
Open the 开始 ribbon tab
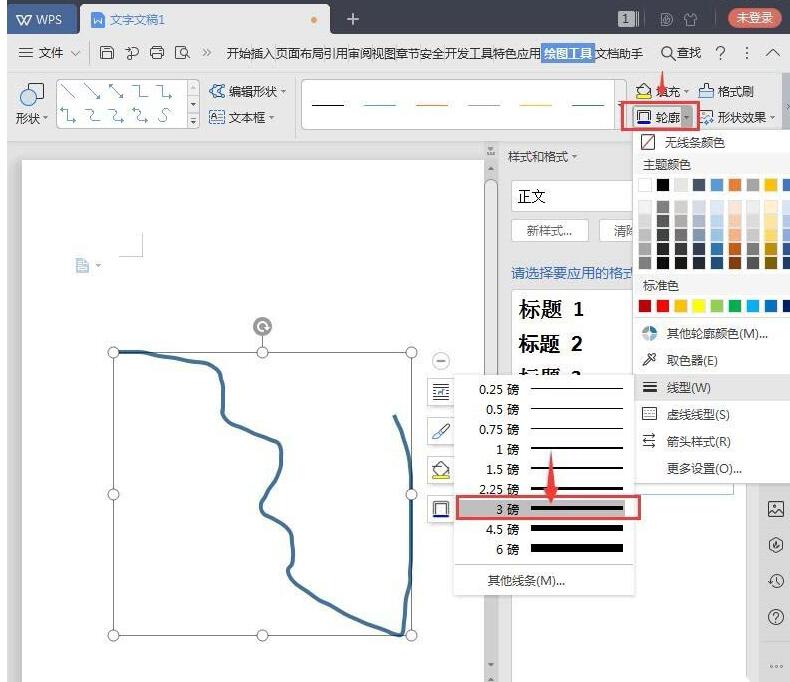238,53
